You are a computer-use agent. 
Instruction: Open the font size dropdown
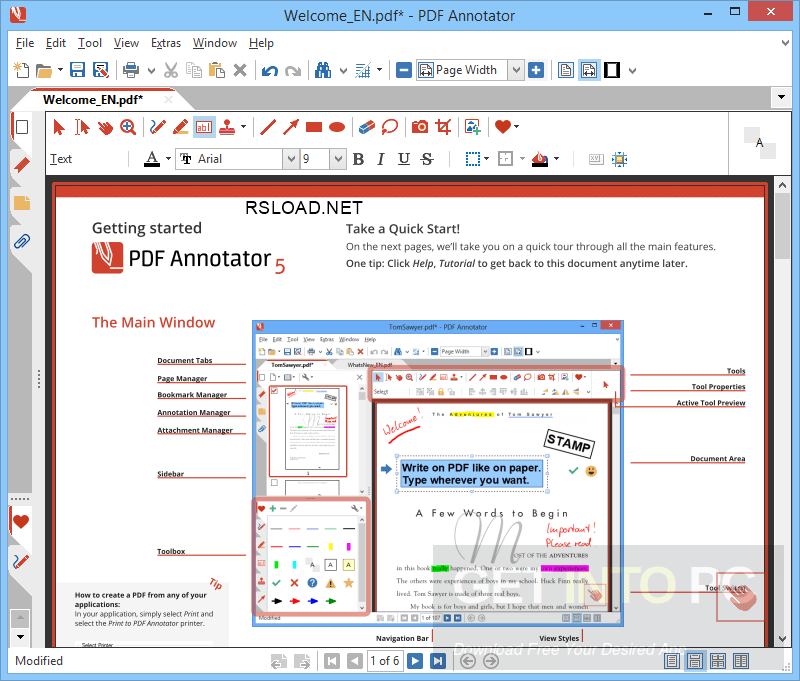338,159
